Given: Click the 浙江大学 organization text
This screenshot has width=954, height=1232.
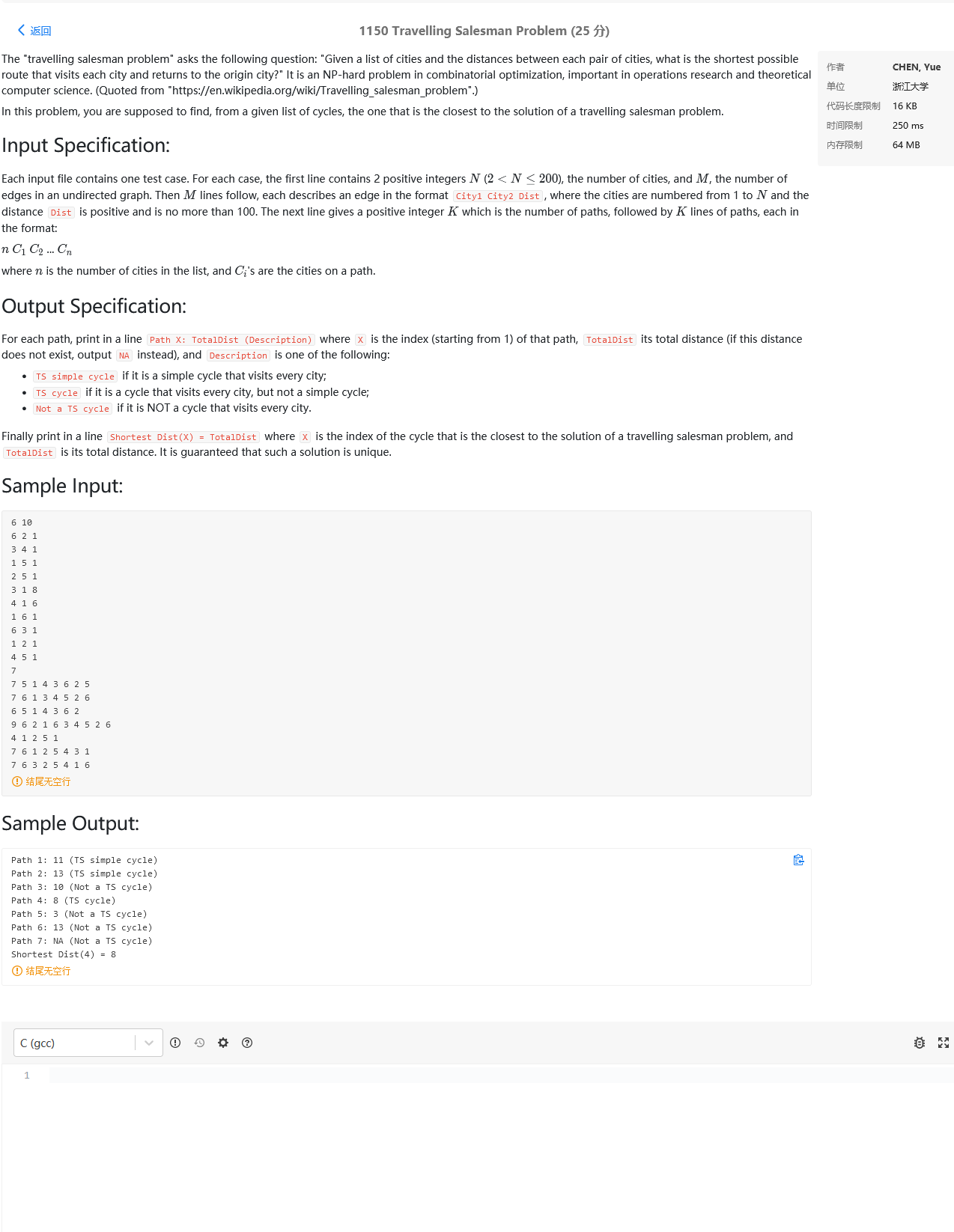Looking at the screenshot, I should click(911, 86).
